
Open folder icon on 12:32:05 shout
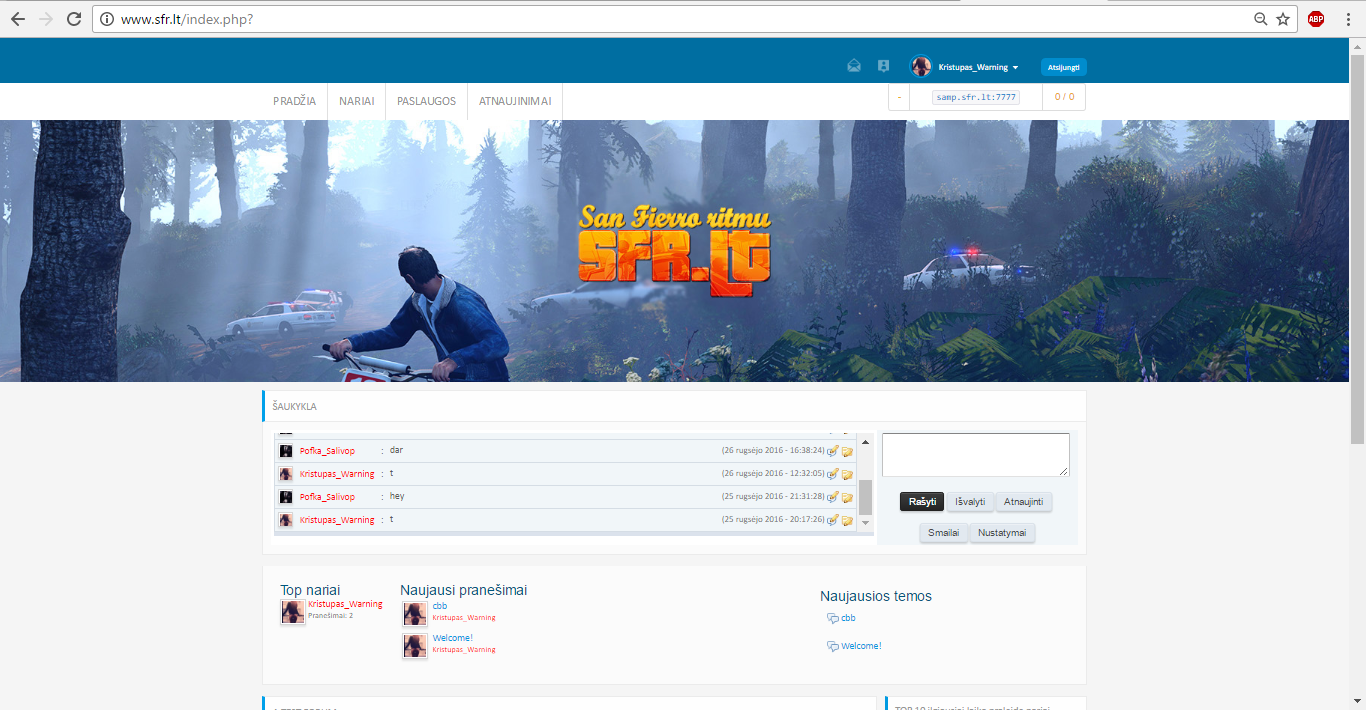[x=847, y=474]
